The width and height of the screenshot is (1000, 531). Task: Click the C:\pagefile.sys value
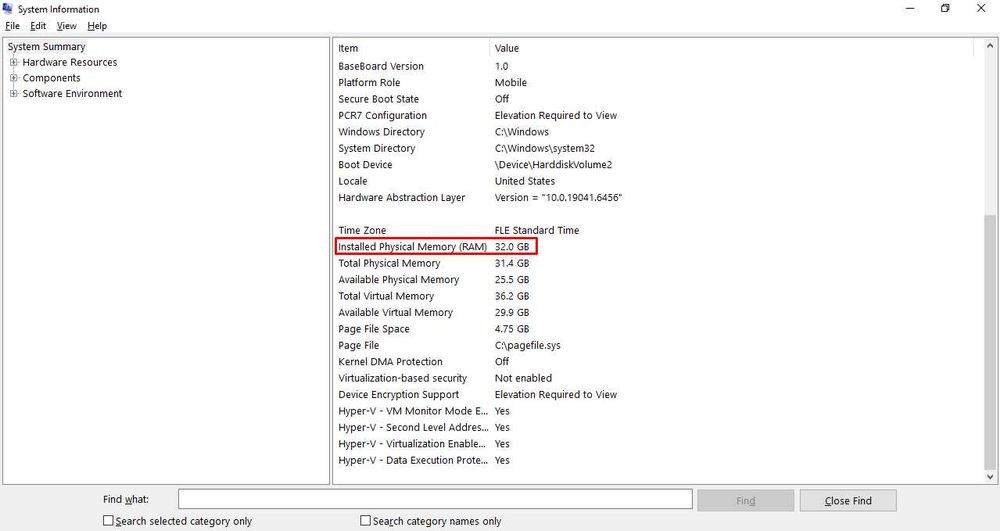(x=527, y=346)
